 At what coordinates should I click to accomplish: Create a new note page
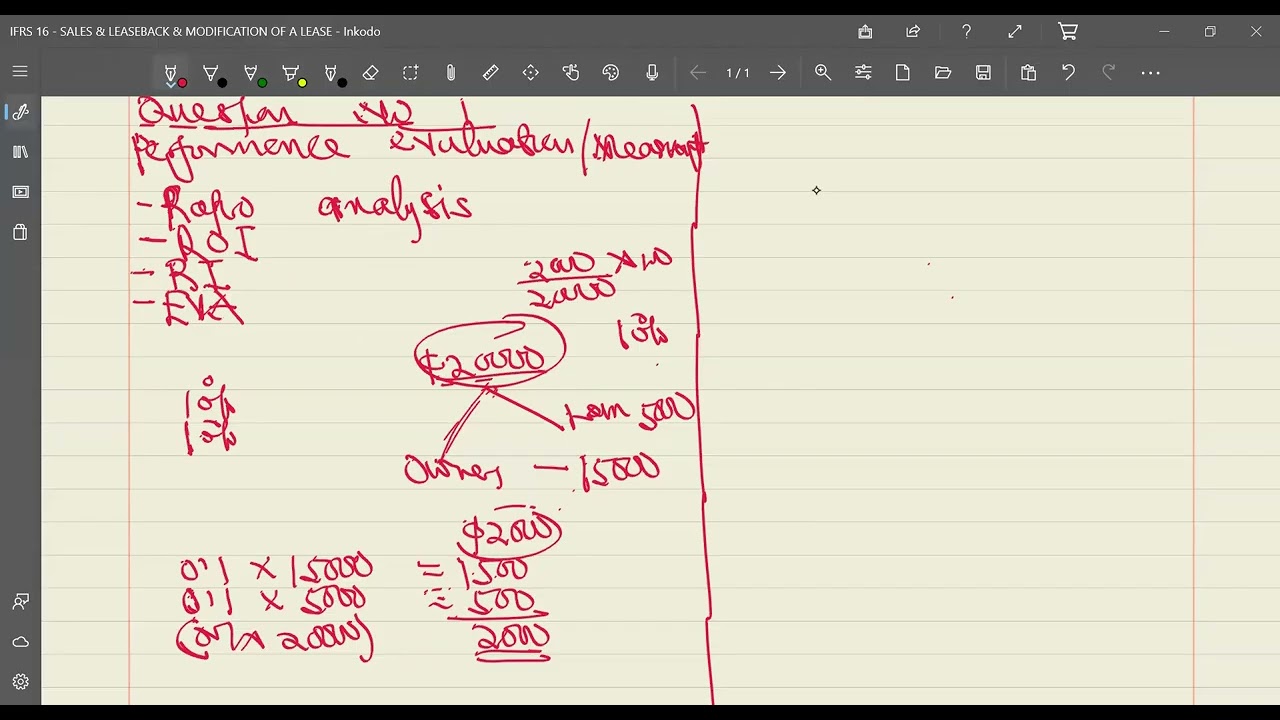click(903, 73)
